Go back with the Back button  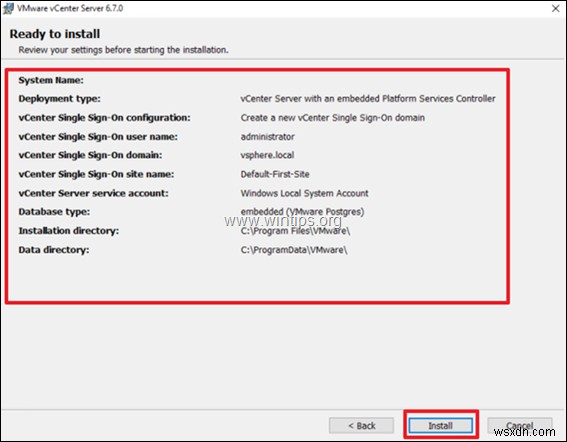pyautogui.click(x=361, y=425)
